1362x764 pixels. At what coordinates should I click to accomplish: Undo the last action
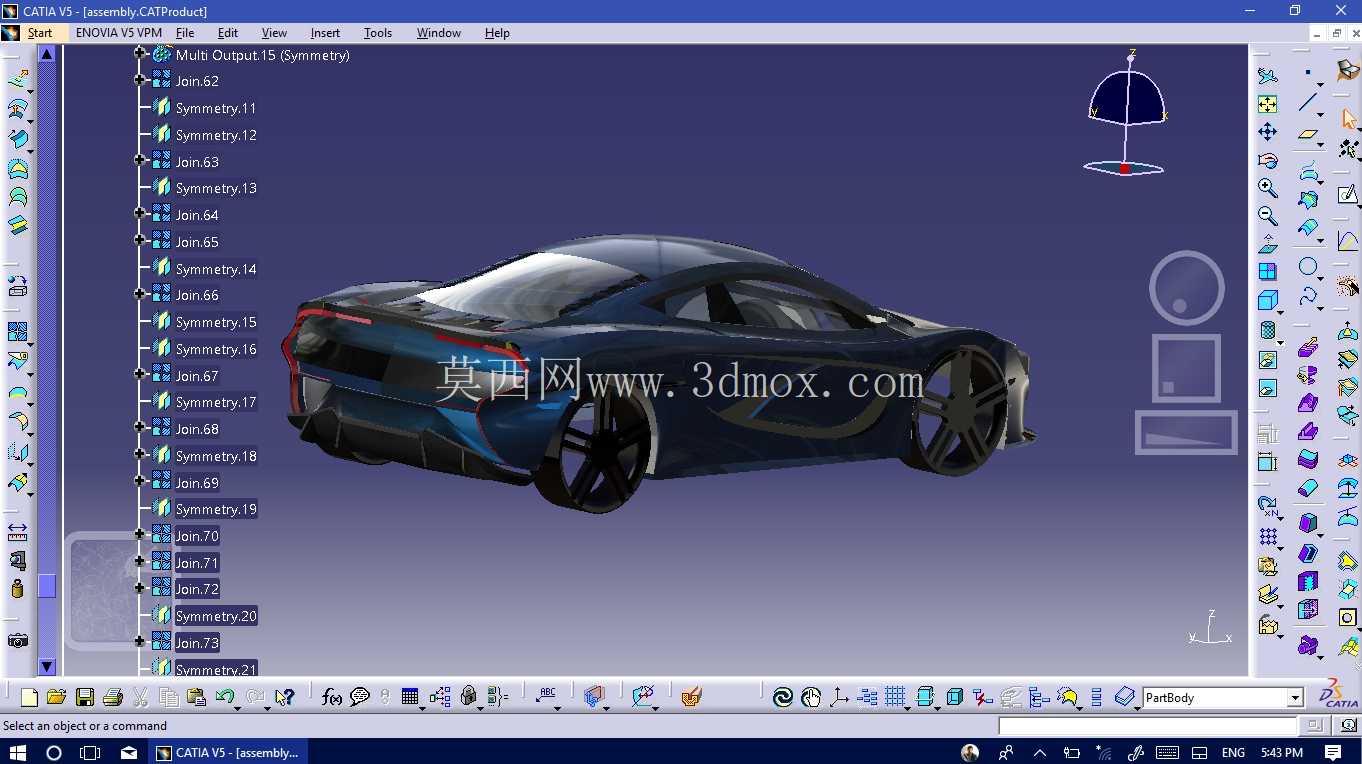[x=225, y=697]
